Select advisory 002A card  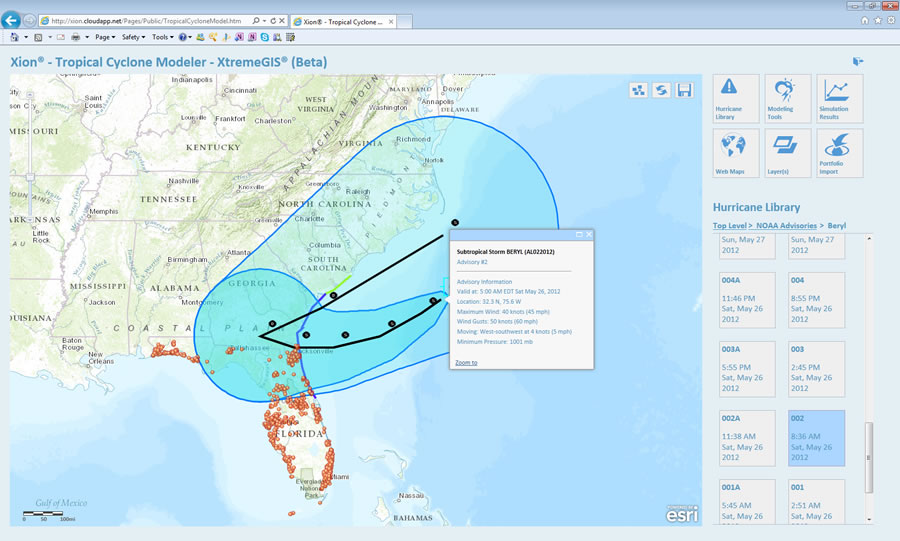click(747, 438)
